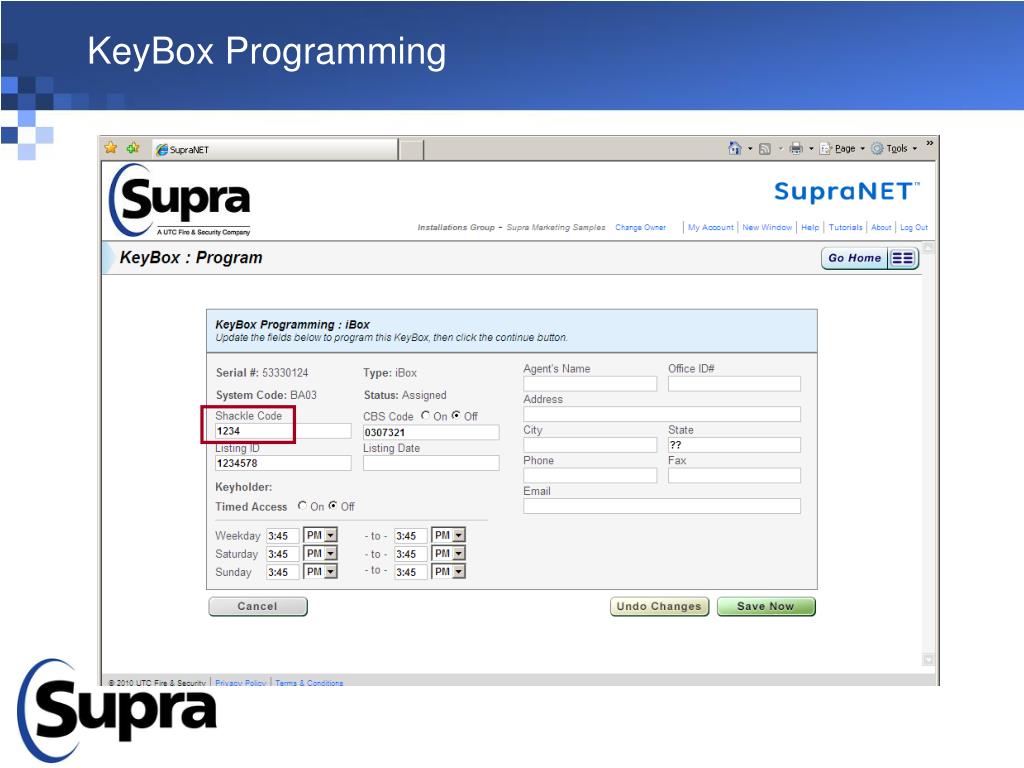Click the Fax input field

pos(734,475)
